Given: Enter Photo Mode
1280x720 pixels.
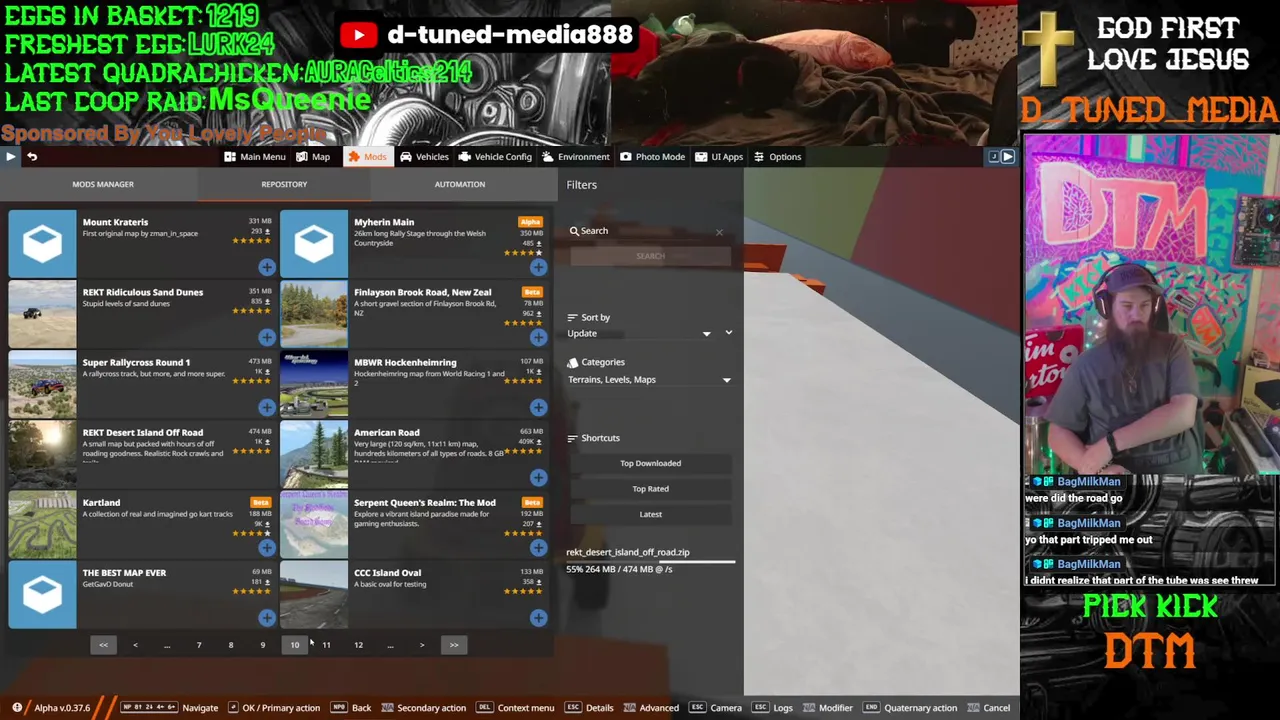Looking at the screenshot, I should click(652, 157).
